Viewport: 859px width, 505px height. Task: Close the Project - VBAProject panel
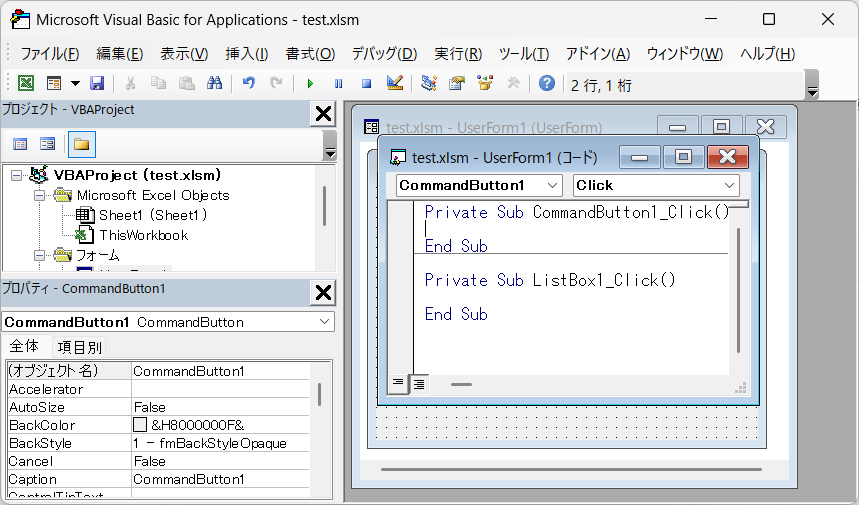pos(323,114)
